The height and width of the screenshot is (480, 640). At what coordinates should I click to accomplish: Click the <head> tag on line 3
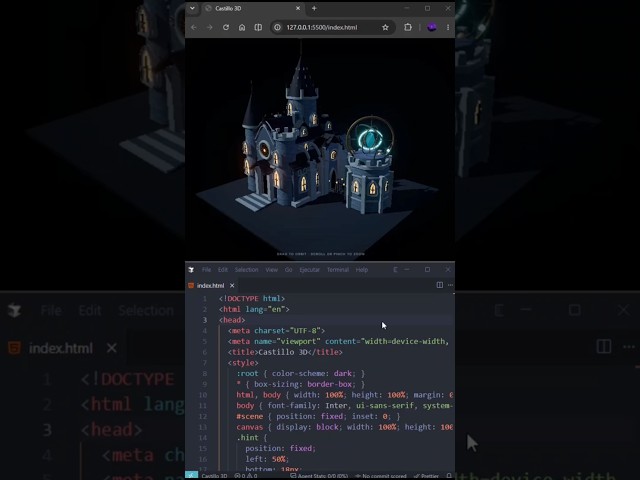(x=232, y=320)
